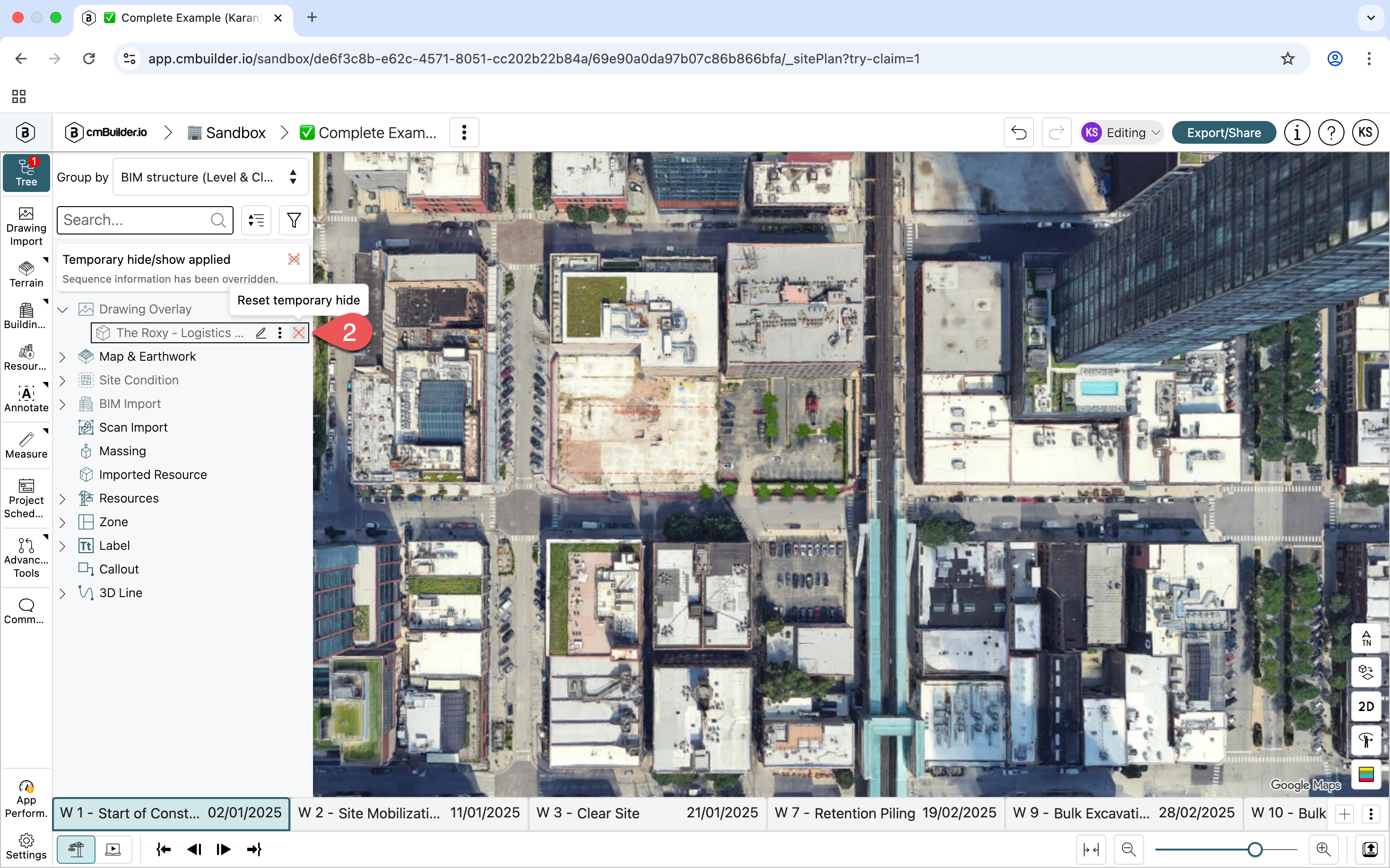Expand the Resources tree group
Image resolution: width=1390 pixels, height=868 pixels.
point(62,498)
